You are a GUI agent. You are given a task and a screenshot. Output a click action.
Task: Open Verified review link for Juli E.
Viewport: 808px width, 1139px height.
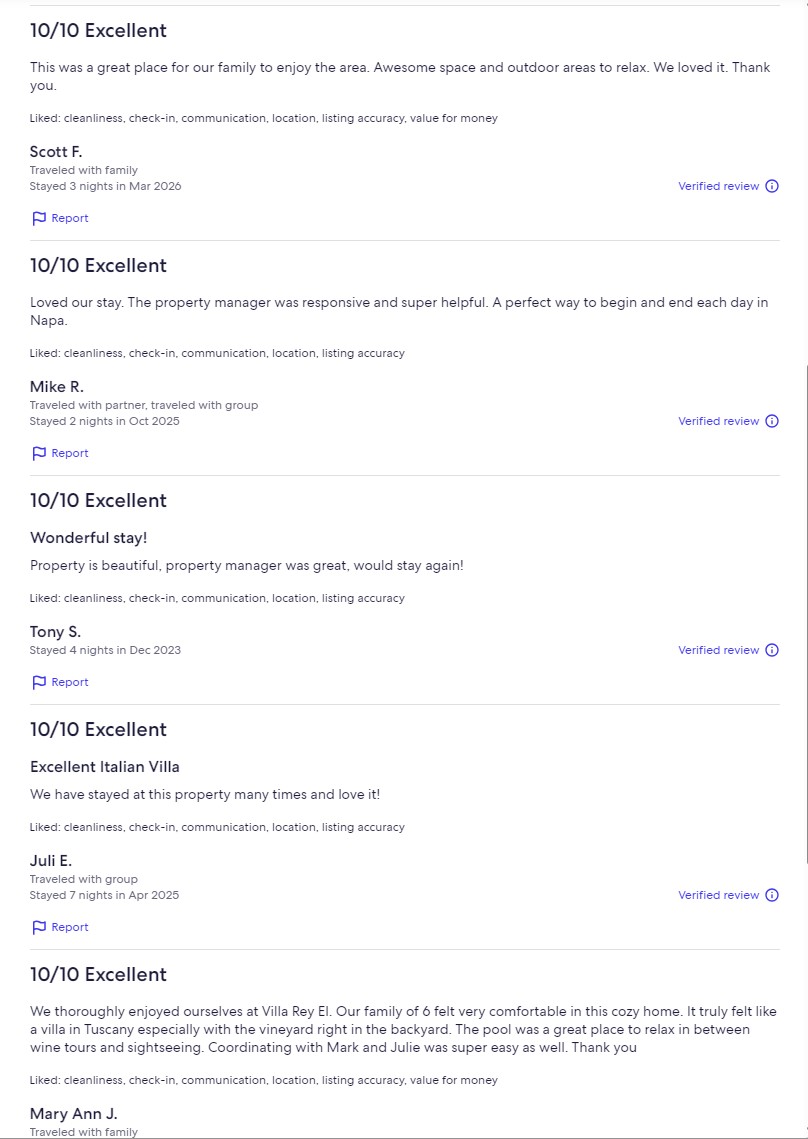click(719, 895)
